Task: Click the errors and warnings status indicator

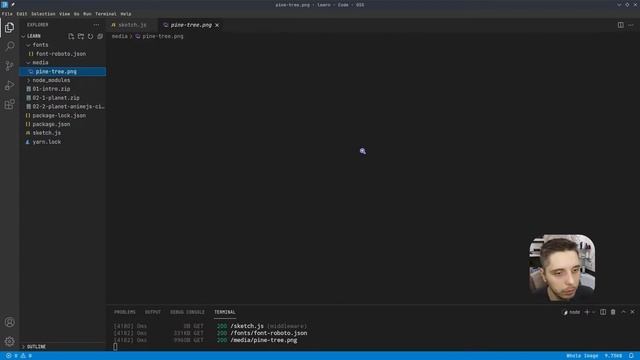Action: click(19, 356)
